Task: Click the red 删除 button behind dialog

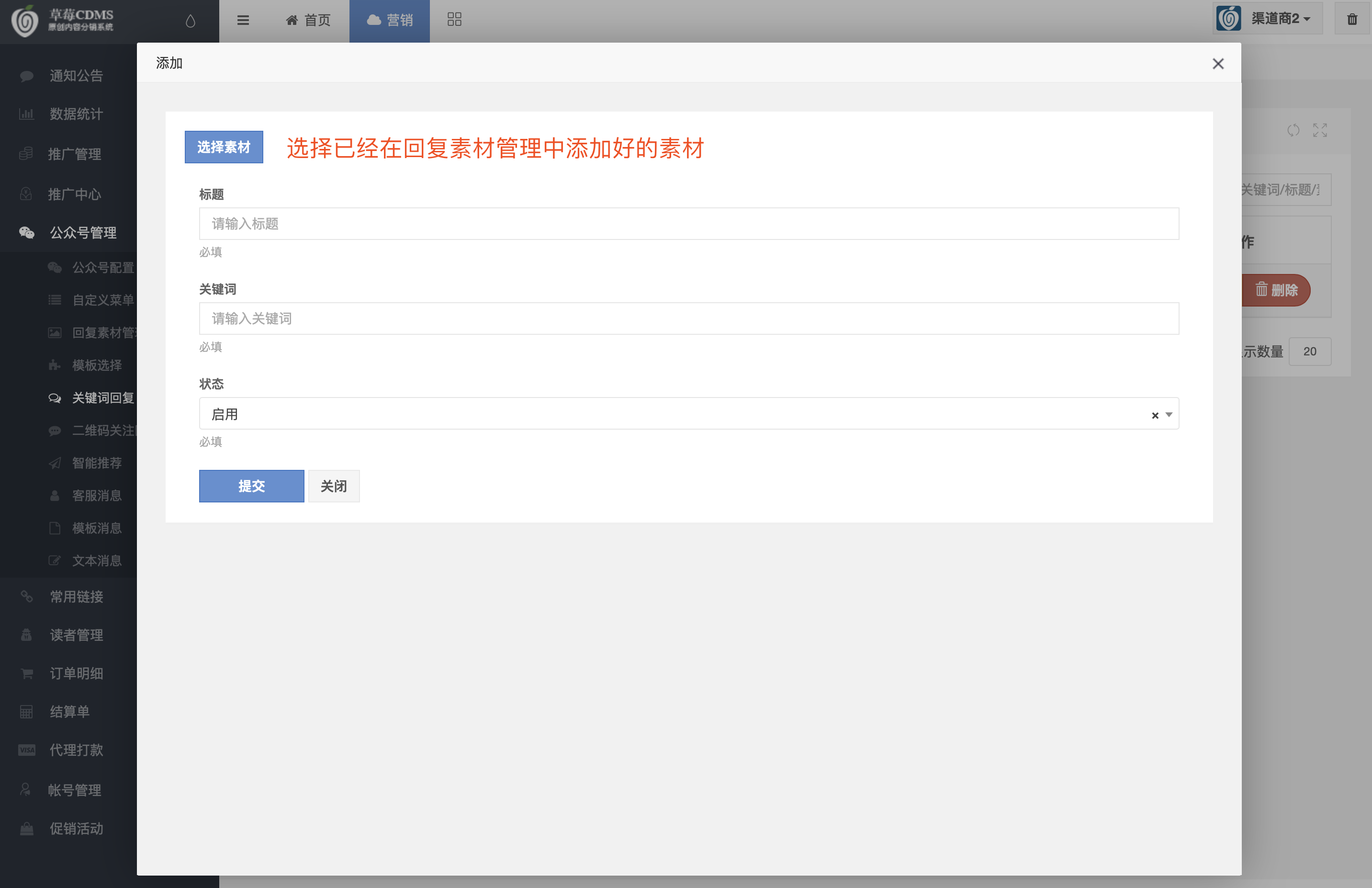Action: [x=1276, y=290]
